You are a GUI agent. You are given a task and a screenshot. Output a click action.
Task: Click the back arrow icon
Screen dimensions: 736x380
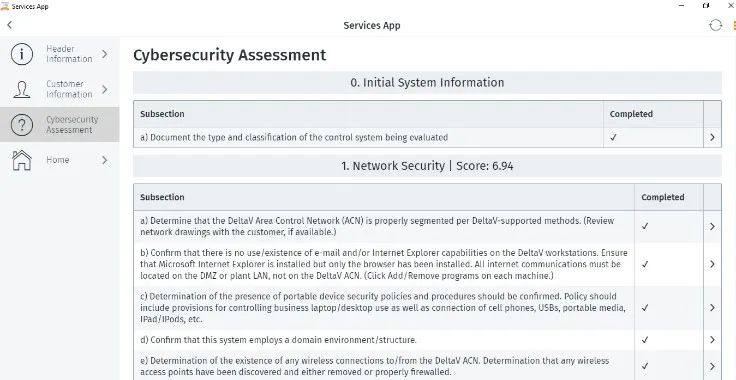pos(9,25)
